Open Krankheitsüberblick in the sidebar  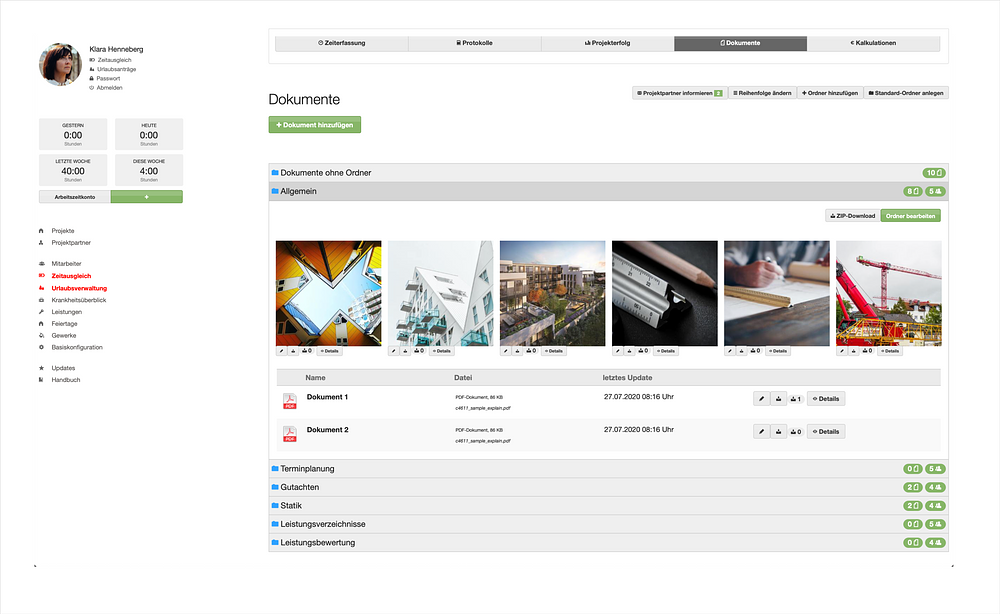78,300
